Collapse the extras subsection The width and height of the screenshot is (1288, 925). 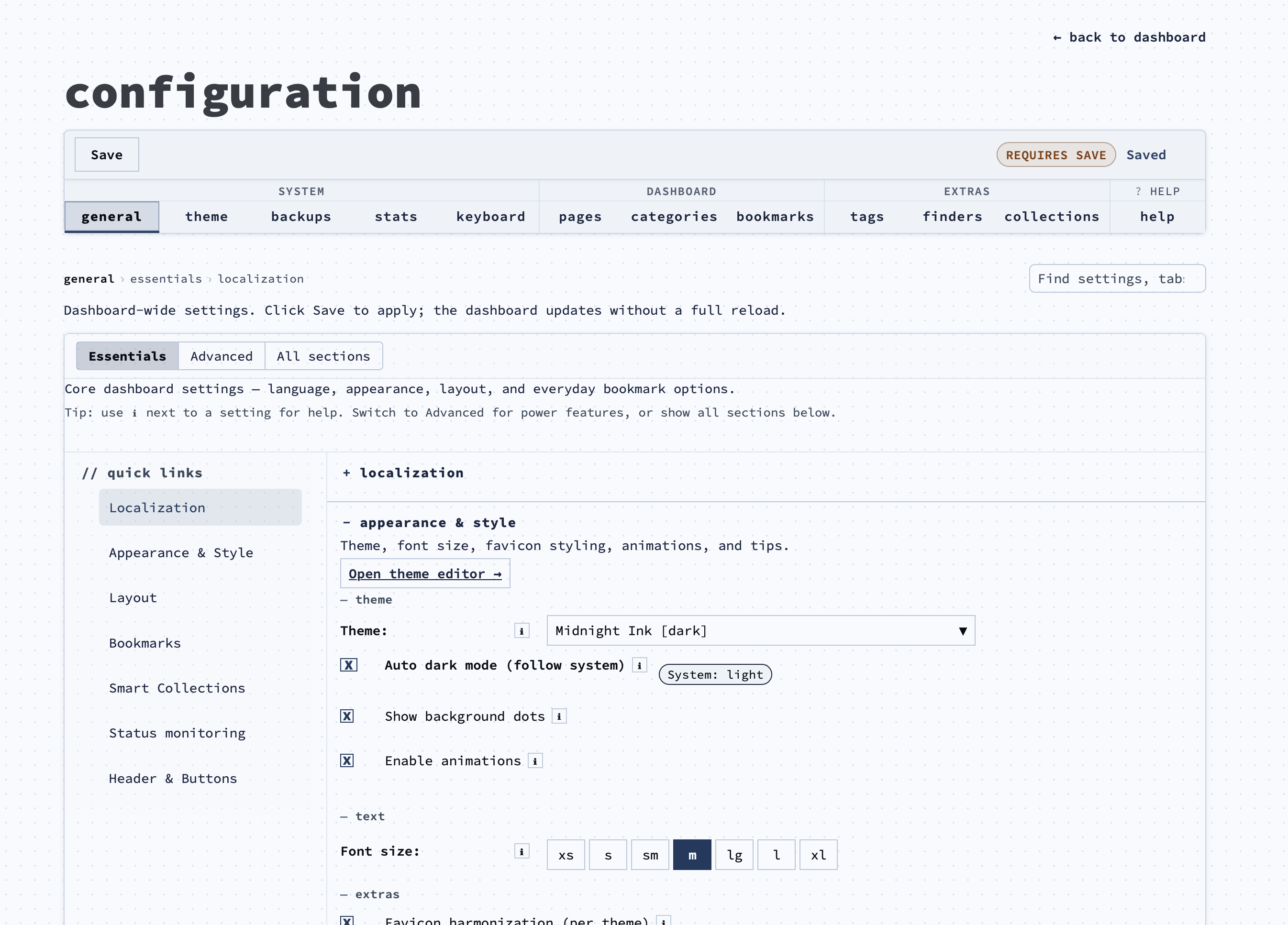click(370, 894)
